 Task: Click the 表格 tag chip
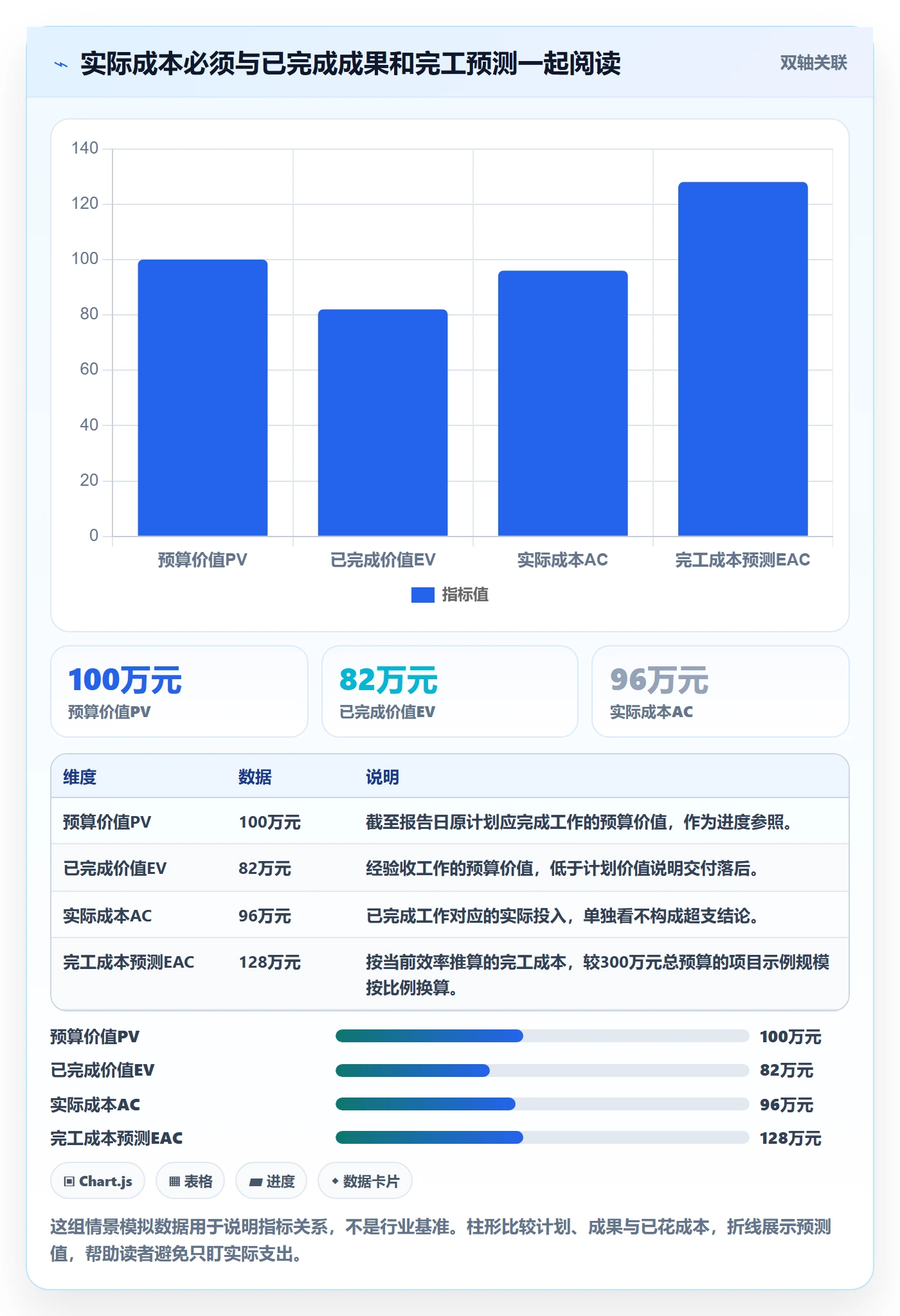[x=190, y=1181]
